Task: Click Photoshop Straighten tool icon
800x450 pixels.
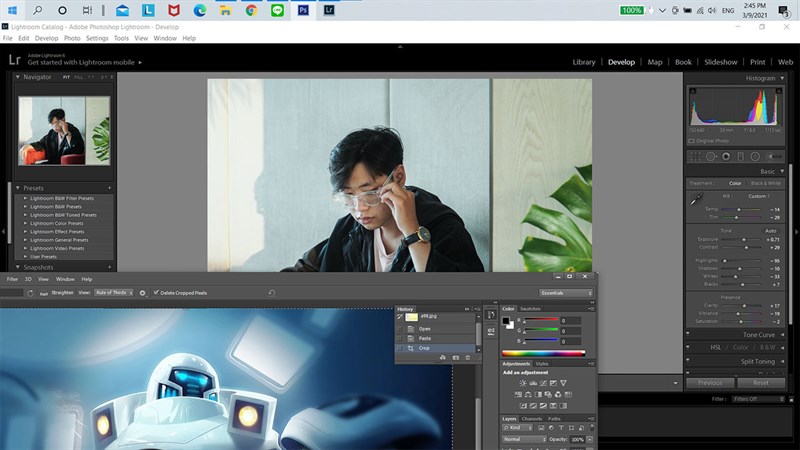Action: 44,293
